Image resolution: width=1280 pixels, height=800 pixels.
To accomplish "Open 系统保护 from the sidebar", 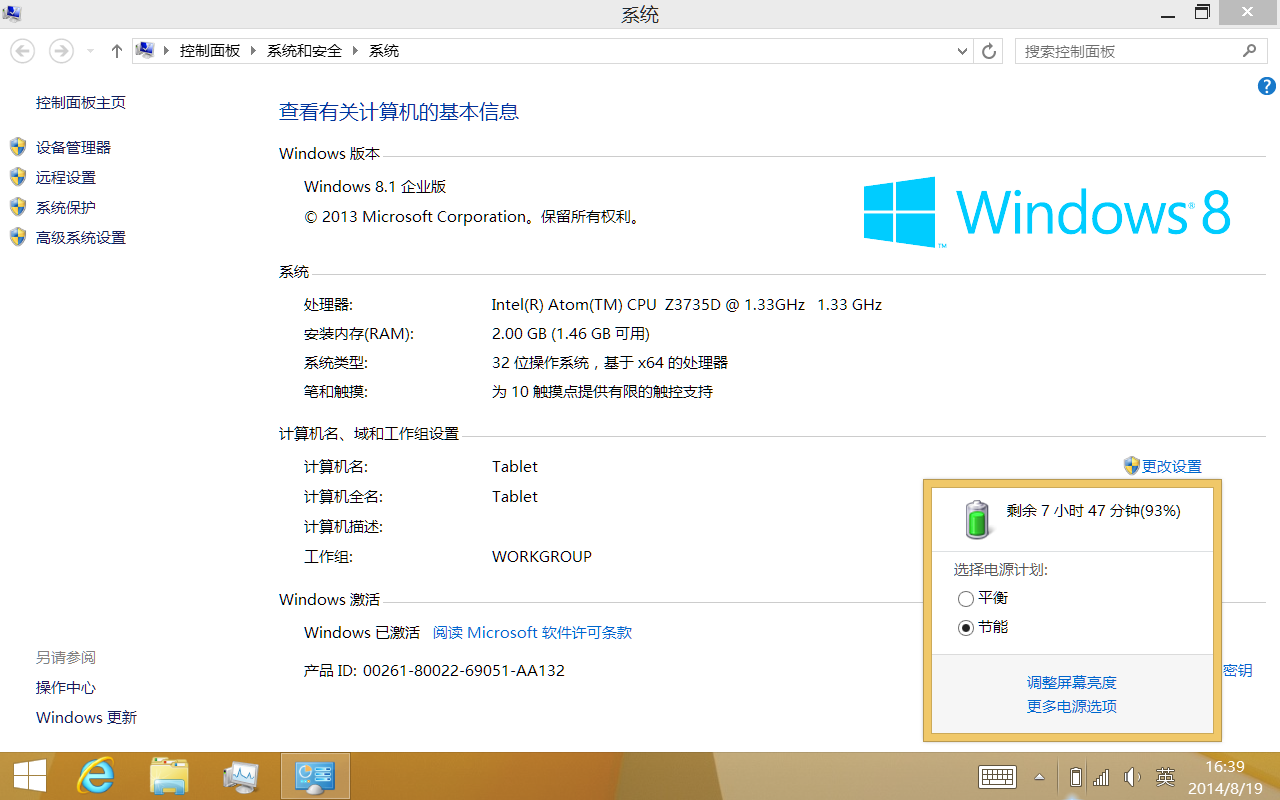I will click(66, 208).
